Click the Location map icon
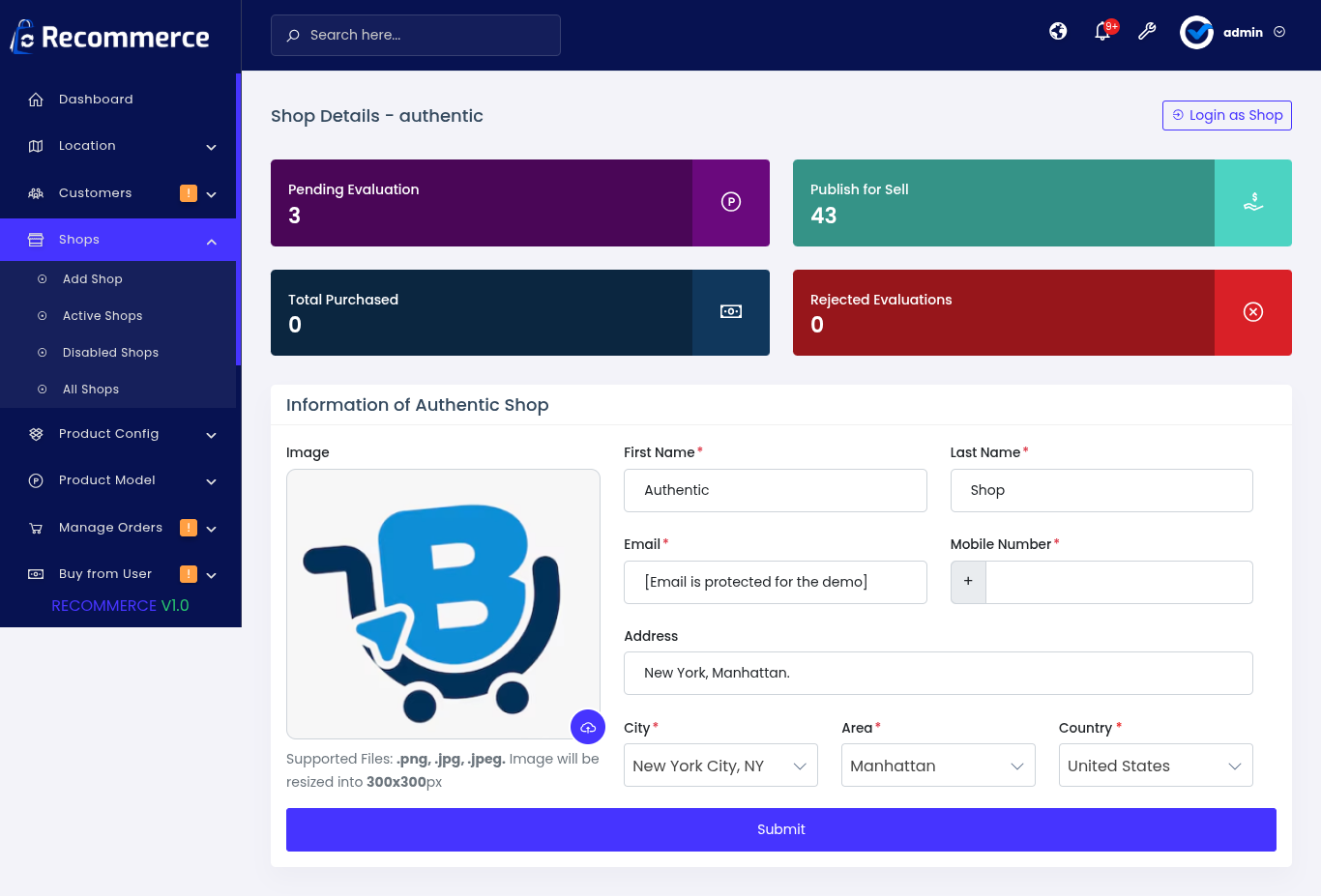Image resolution: width=1321 pixels, height=896 pixels. 36,146
